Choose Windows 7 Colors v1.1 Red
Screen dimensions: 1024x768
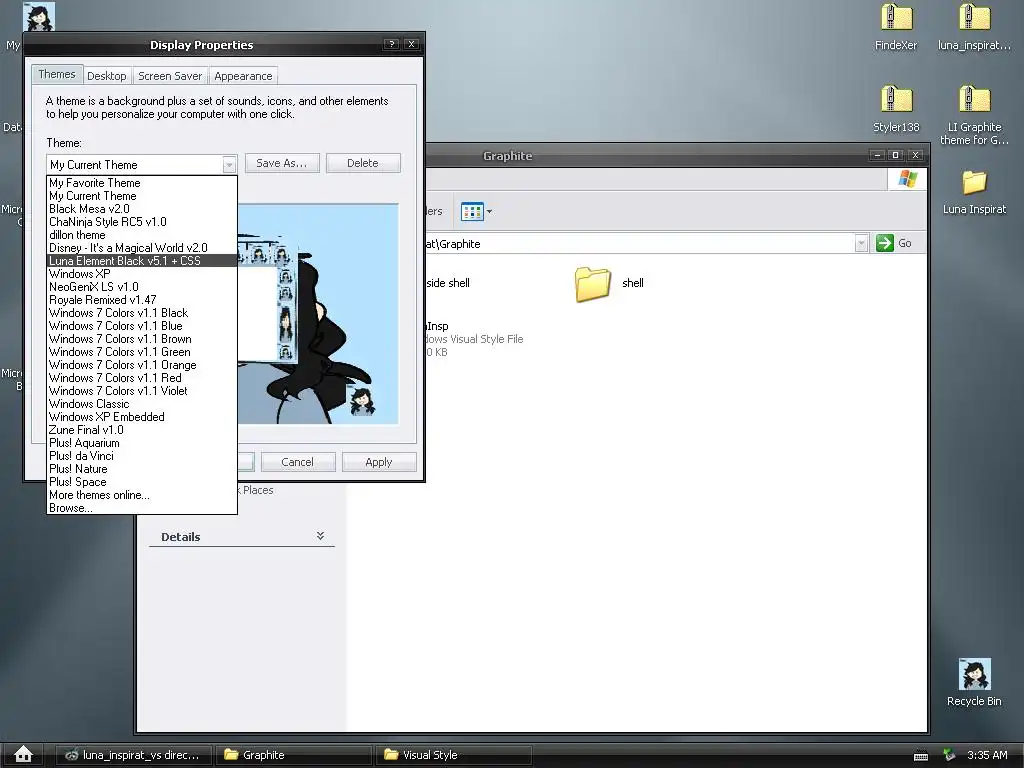pyautogui.click(x=142, y=378)
